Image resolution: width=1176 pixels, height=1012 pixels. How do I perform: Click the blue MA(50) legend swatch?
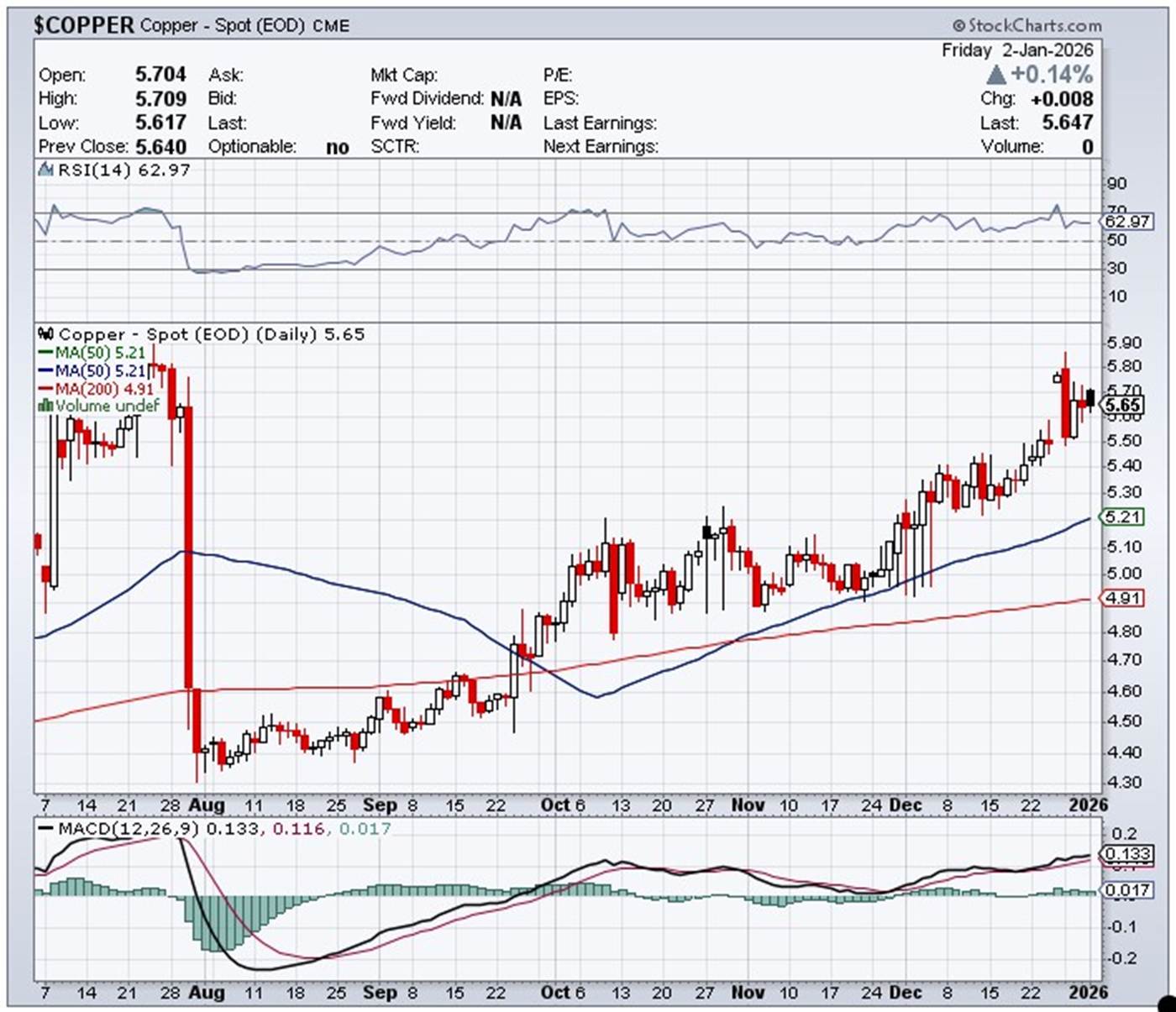tap(45, 371)
